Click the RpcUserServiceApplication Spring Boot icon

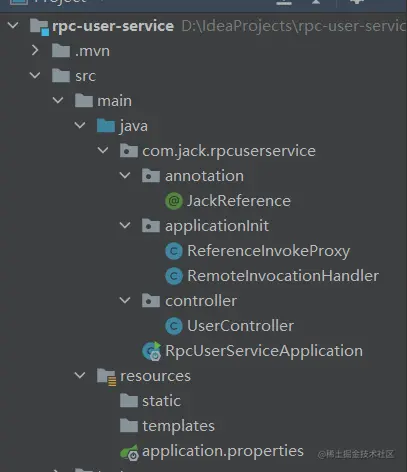152,351
